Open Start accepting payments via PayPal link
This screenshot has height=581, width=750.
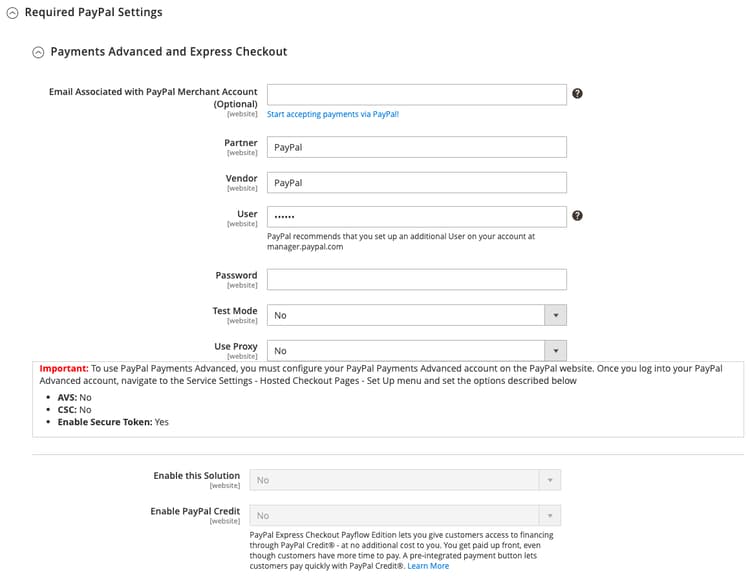[333, 114]
